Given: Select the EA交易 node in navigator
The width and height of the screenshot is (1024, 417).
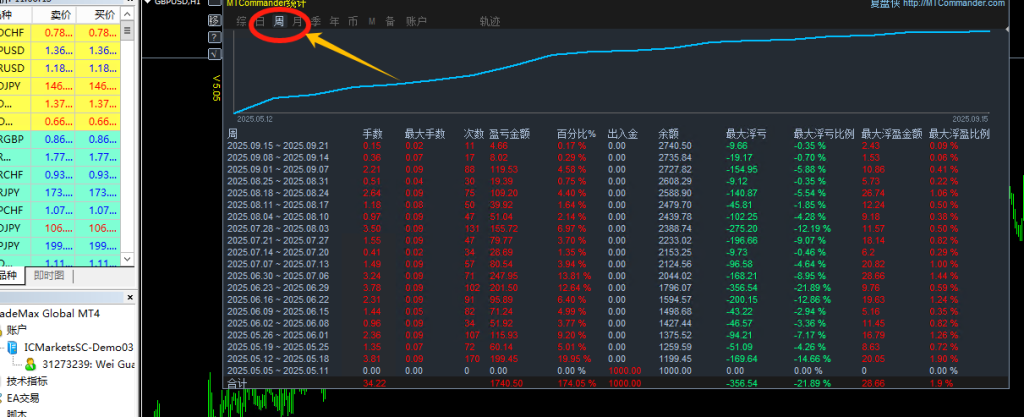Looking at the screenshot, I should tap(23, 398).
